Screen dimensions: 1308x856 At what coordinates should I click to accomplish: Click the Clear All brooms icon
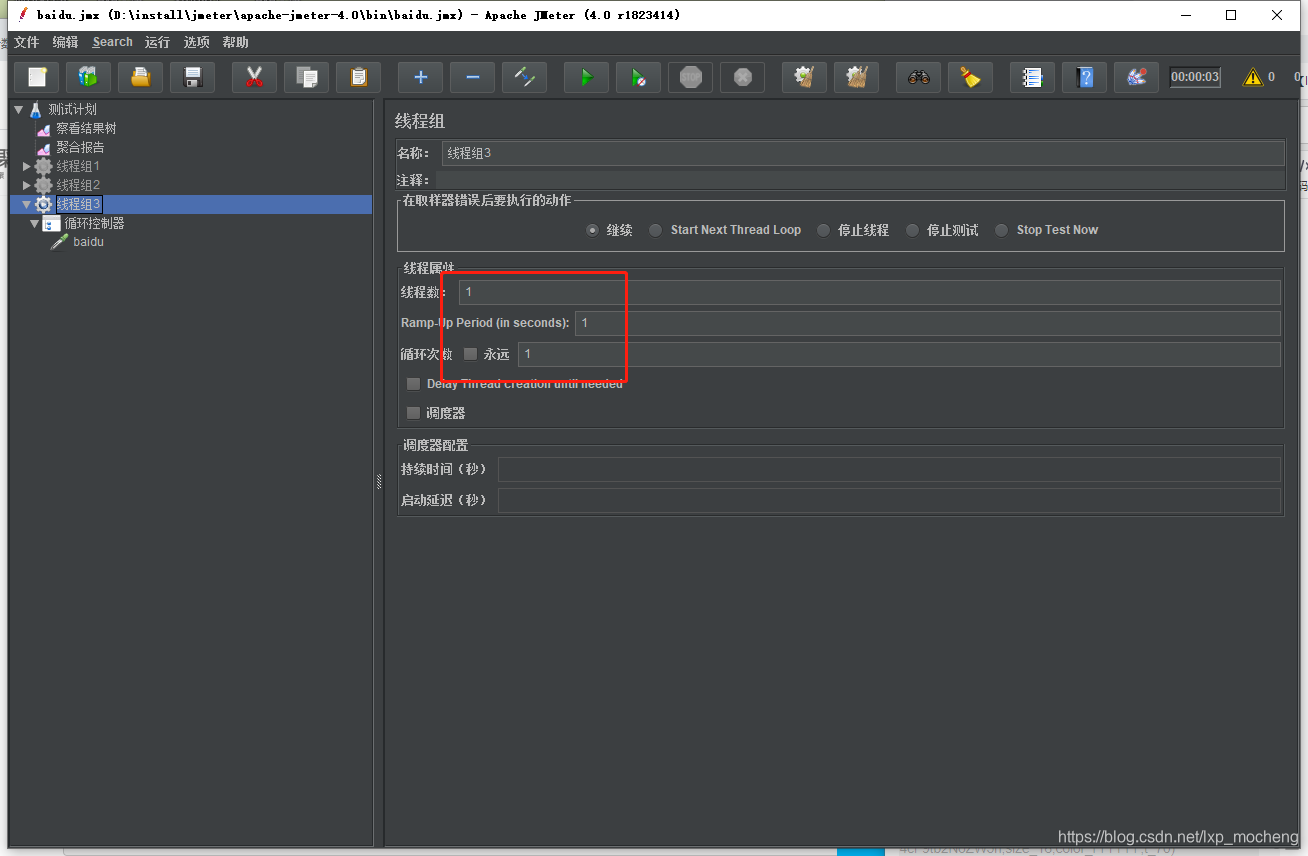pos(857,77)
